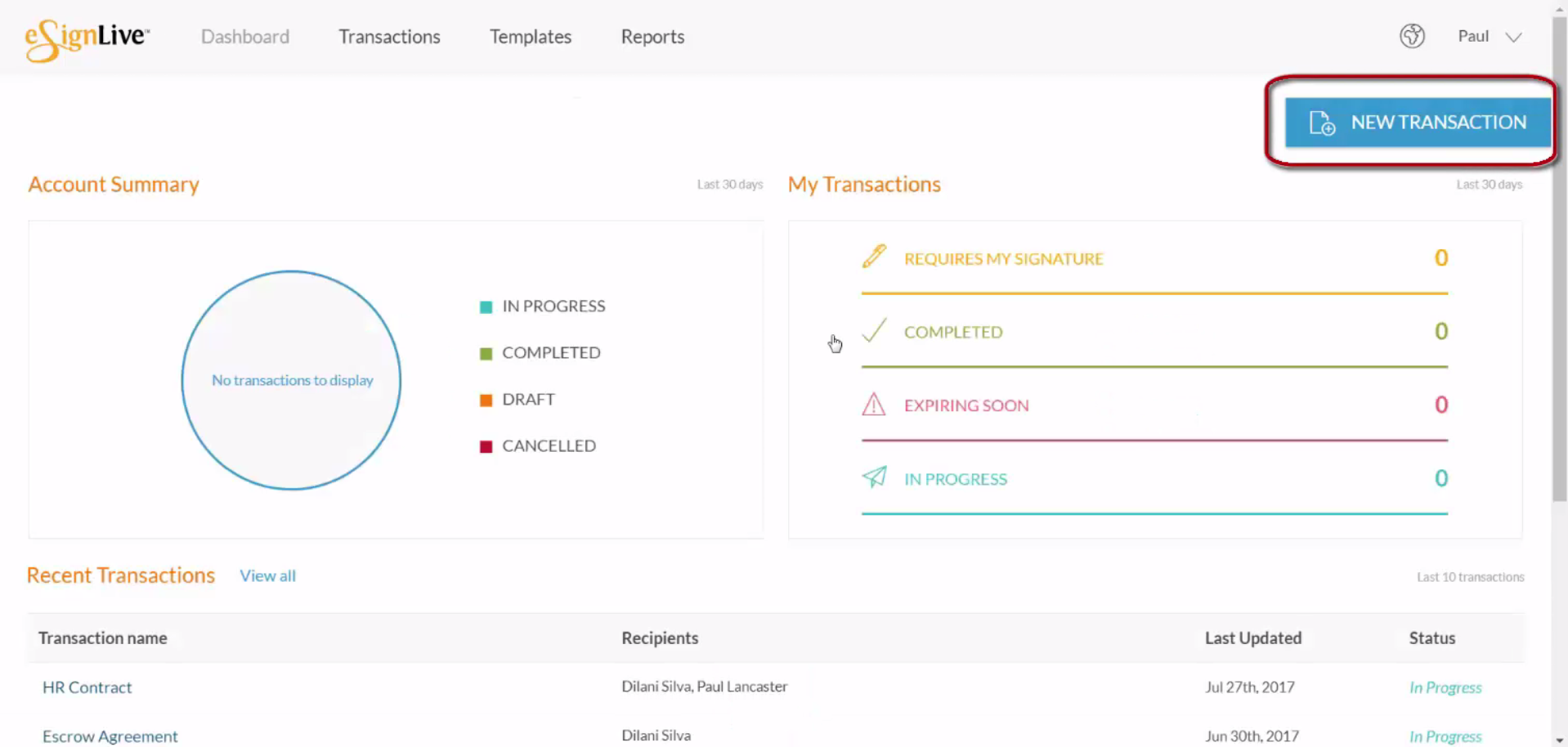Click the page vertical scrollbar thumb
This screenshot has height=747, width=1568.
[x=1560, y=258]
